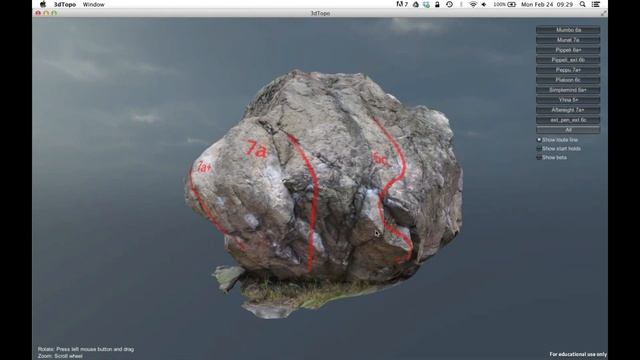Open Google Drive menu bar icon
The width and height of the screenshot is (640, 360).
416,4
